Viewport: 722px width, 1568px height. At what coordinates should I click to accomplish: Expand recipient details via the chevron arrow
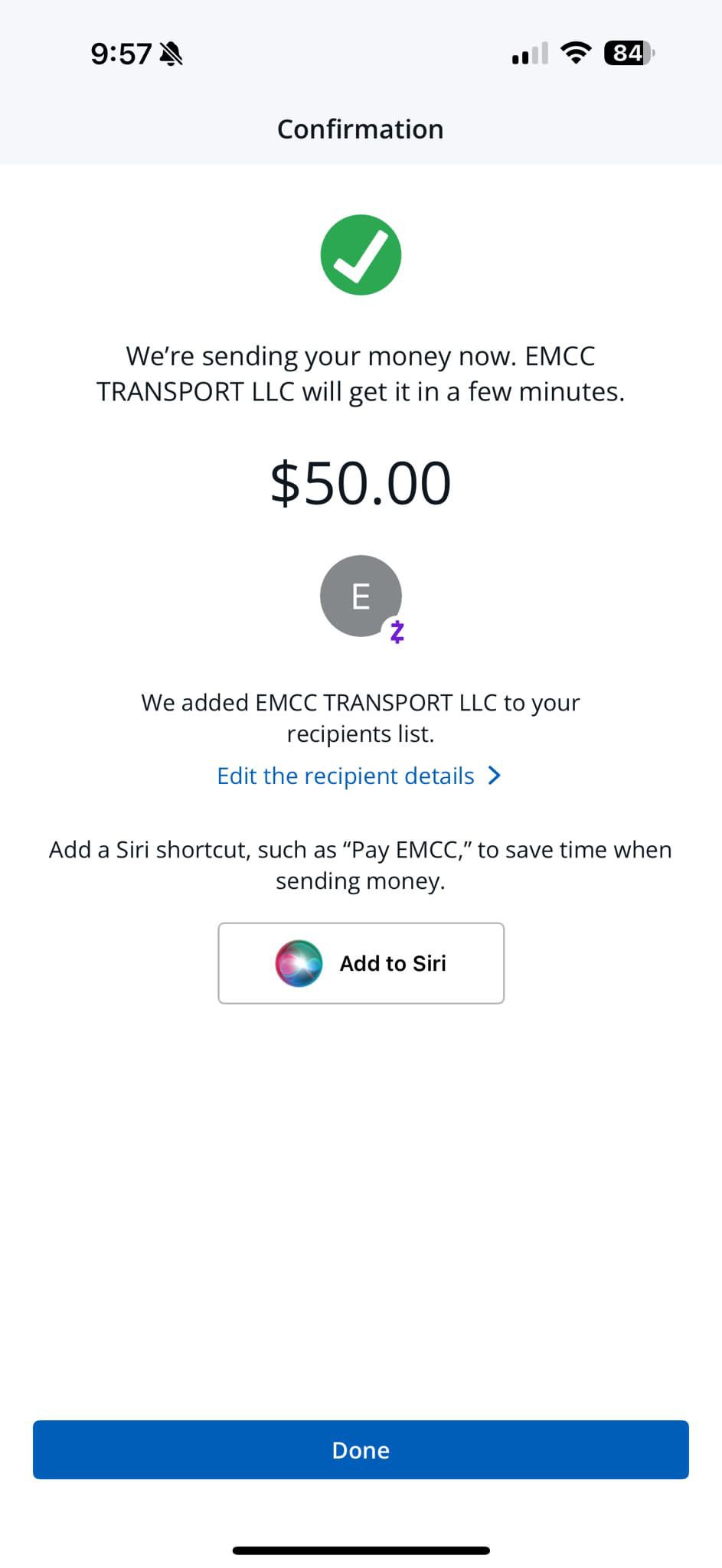495,776
